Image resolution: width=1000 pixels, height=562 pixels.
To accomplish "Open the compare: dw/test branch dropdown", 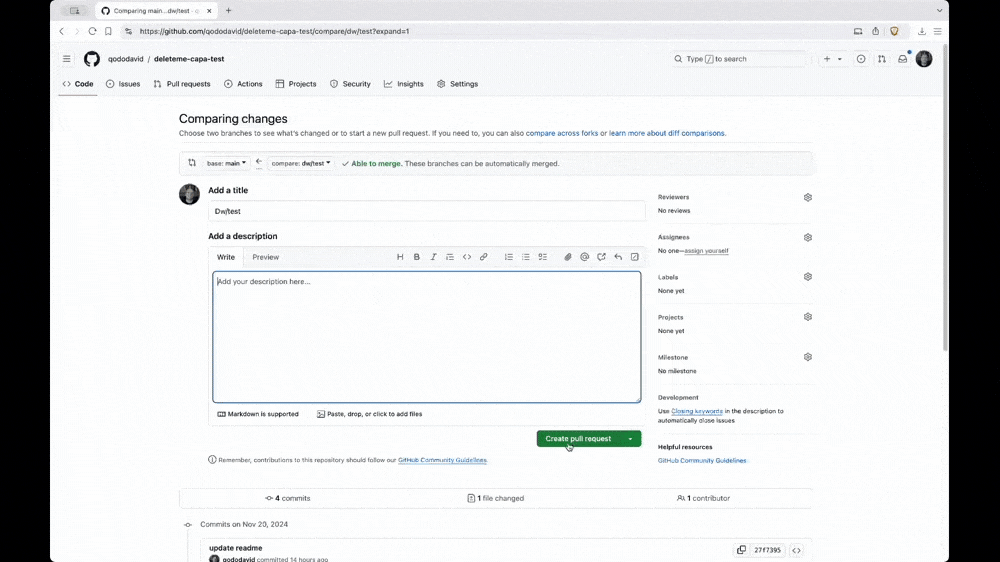I will pos(301,163).
